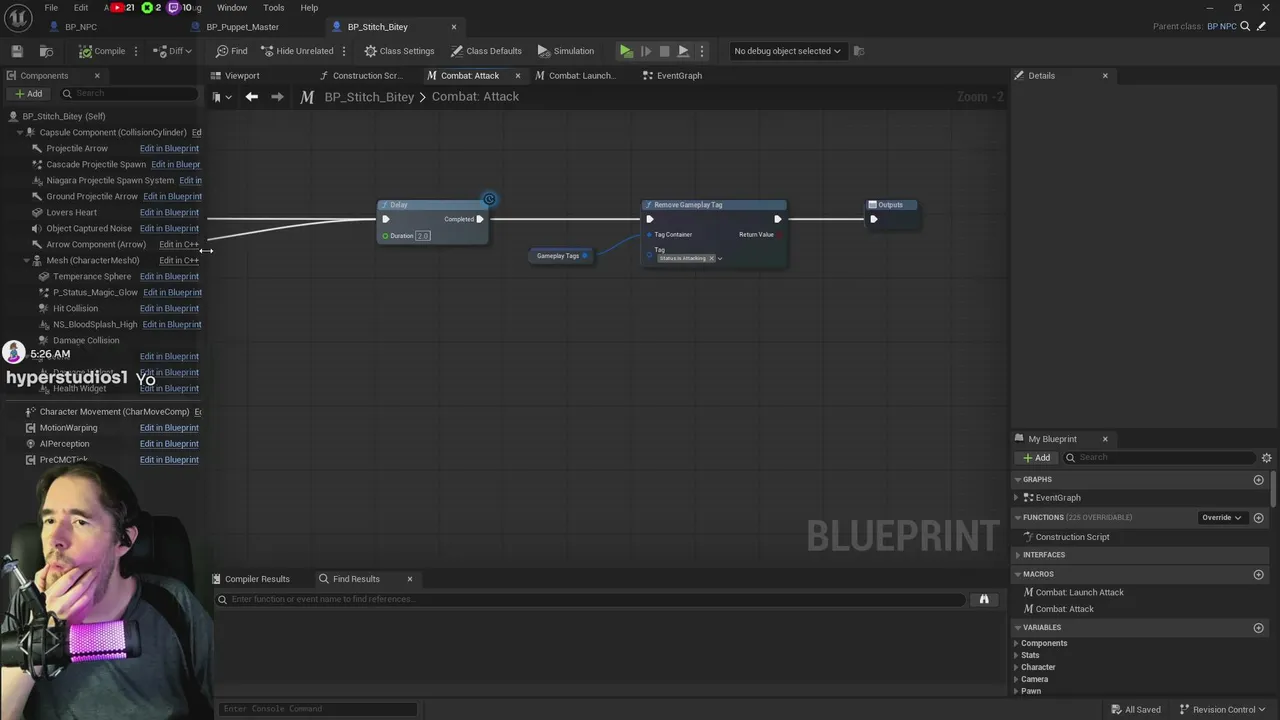Add a new component
The image size is (1280, 720).
(28, 94)
